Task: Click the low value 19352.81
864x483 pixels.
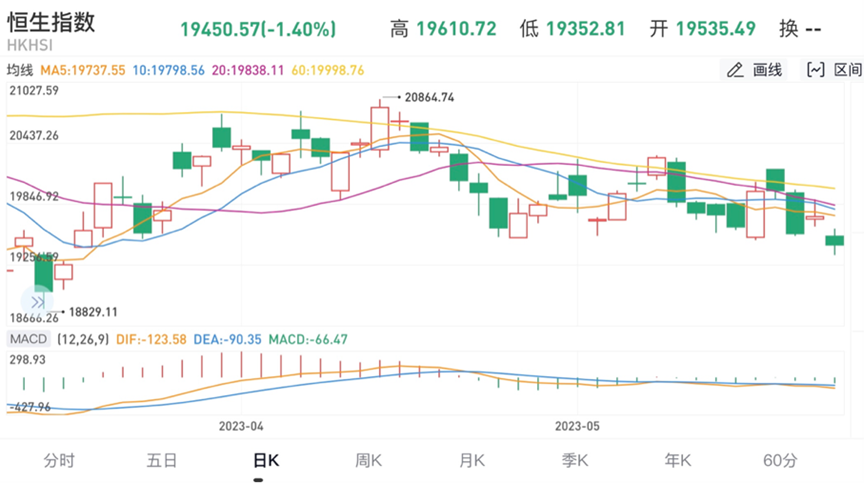Action: (586, 29)
